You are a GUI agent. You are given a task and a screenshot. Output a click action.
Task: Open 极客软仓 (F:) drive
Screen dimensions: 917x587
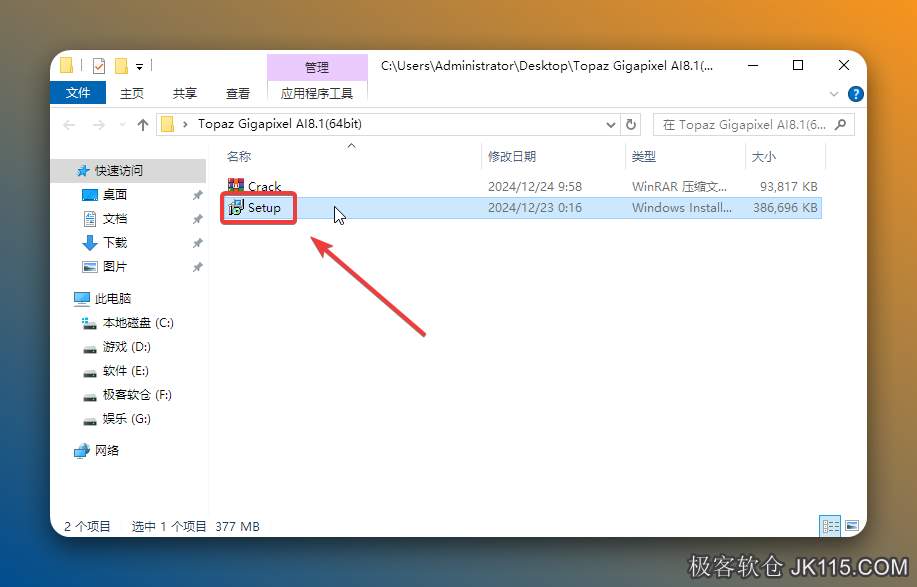click(137, 394)
